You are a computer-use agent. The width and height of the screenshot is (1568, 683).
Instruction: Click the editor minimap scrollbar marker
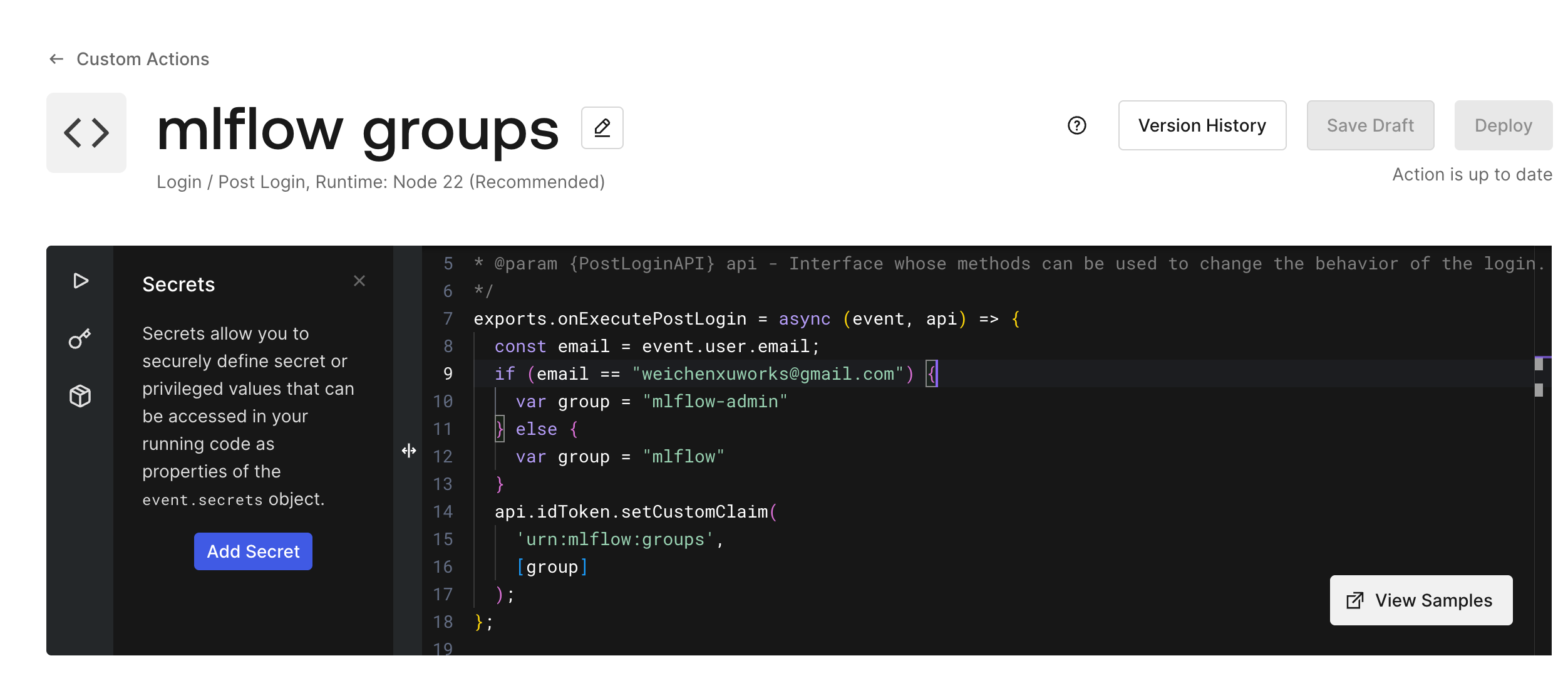click(1539, 365)
